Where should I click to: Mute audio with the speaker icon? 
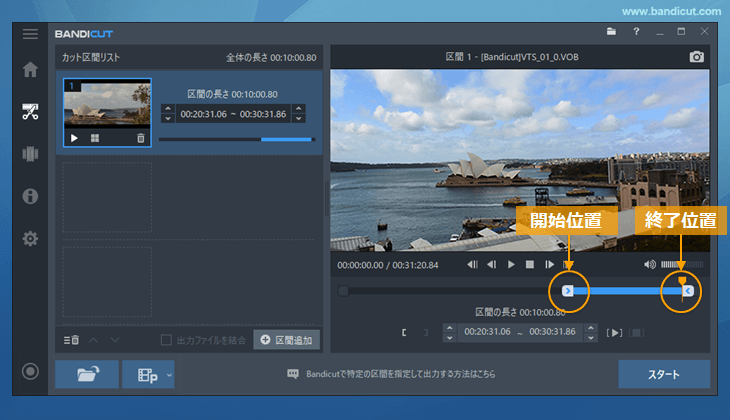pos(650,264)
